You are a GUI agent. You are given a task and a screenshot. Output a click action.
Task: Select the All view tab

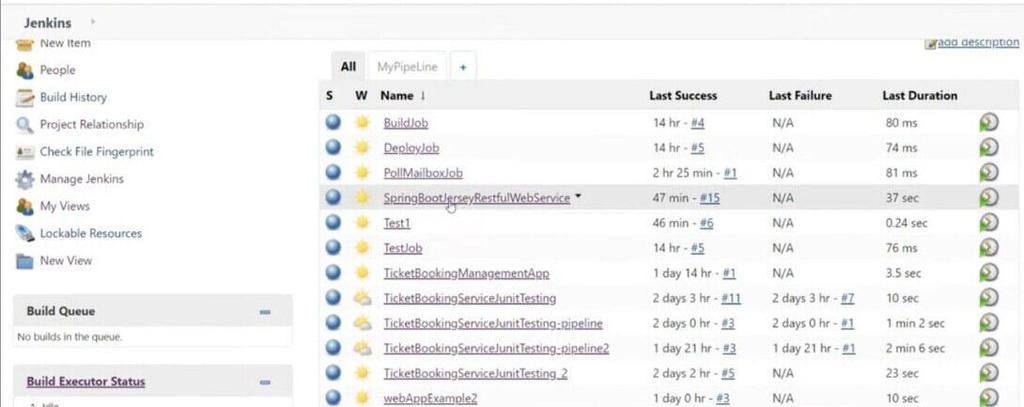(x=348, y=67)
